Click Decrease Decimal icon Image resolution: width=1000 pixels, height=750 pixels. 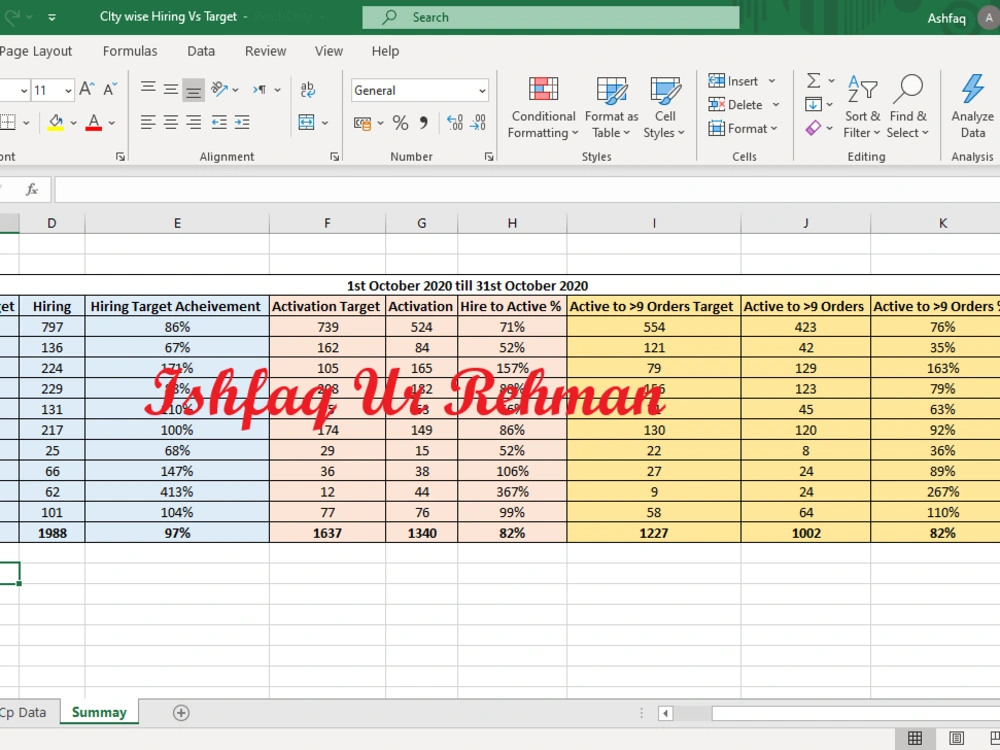click(x=478, y=123)
